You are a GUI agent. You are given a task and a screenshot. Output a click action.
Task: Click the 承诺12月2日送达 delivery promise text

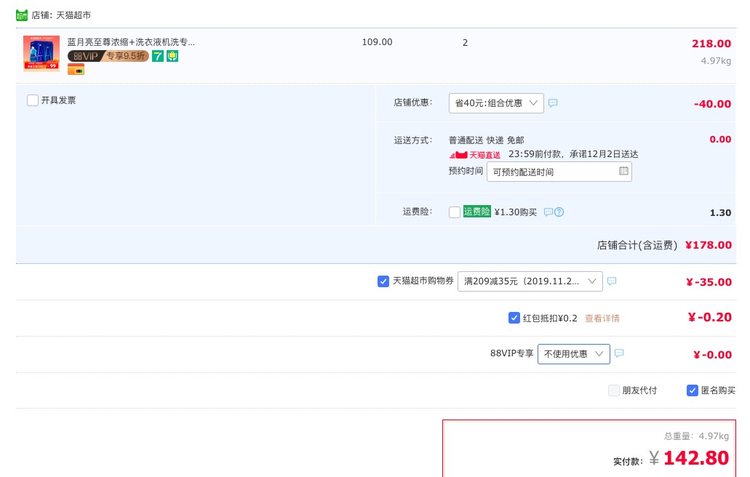pyautogui.click(x=604, y=154)
